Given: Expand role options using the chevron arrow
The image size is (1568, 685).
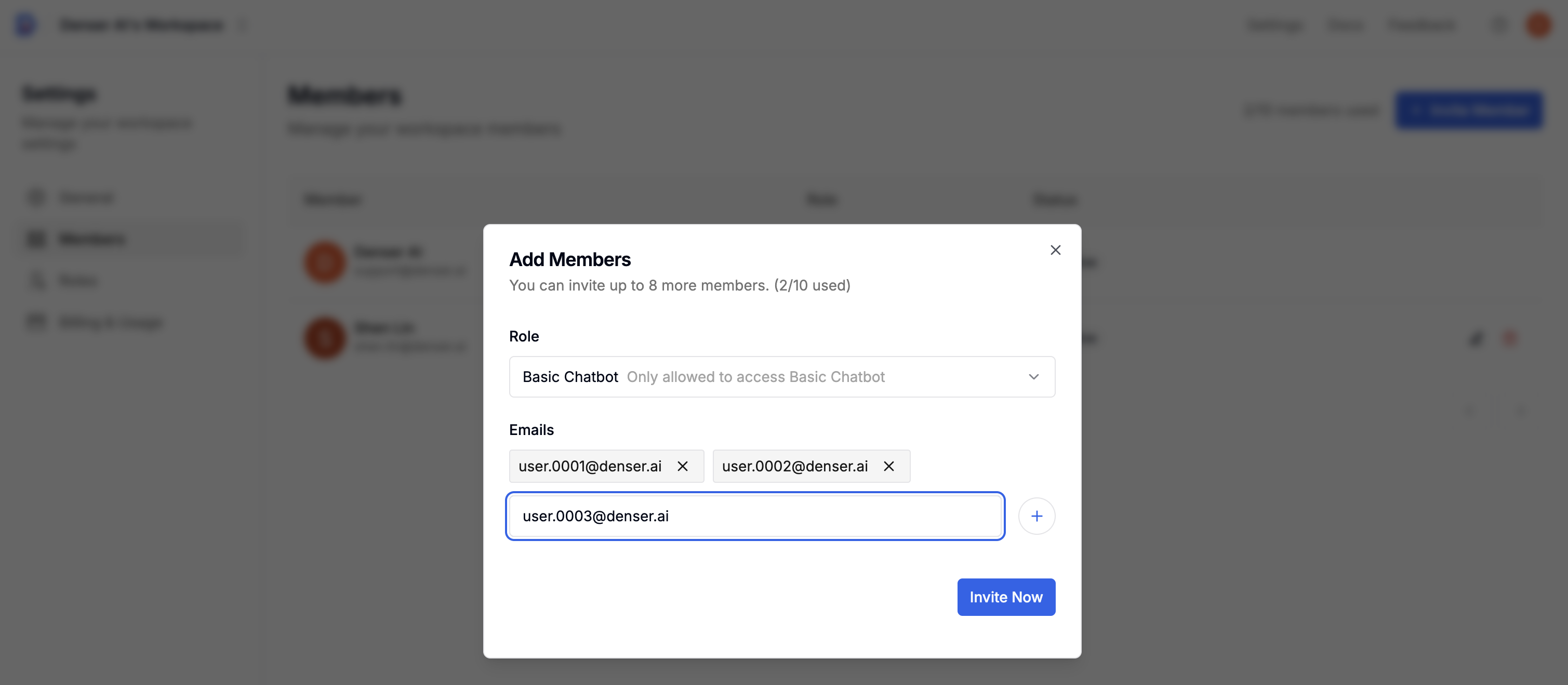Looking at the screenshot, I should tap(1033, 377).
